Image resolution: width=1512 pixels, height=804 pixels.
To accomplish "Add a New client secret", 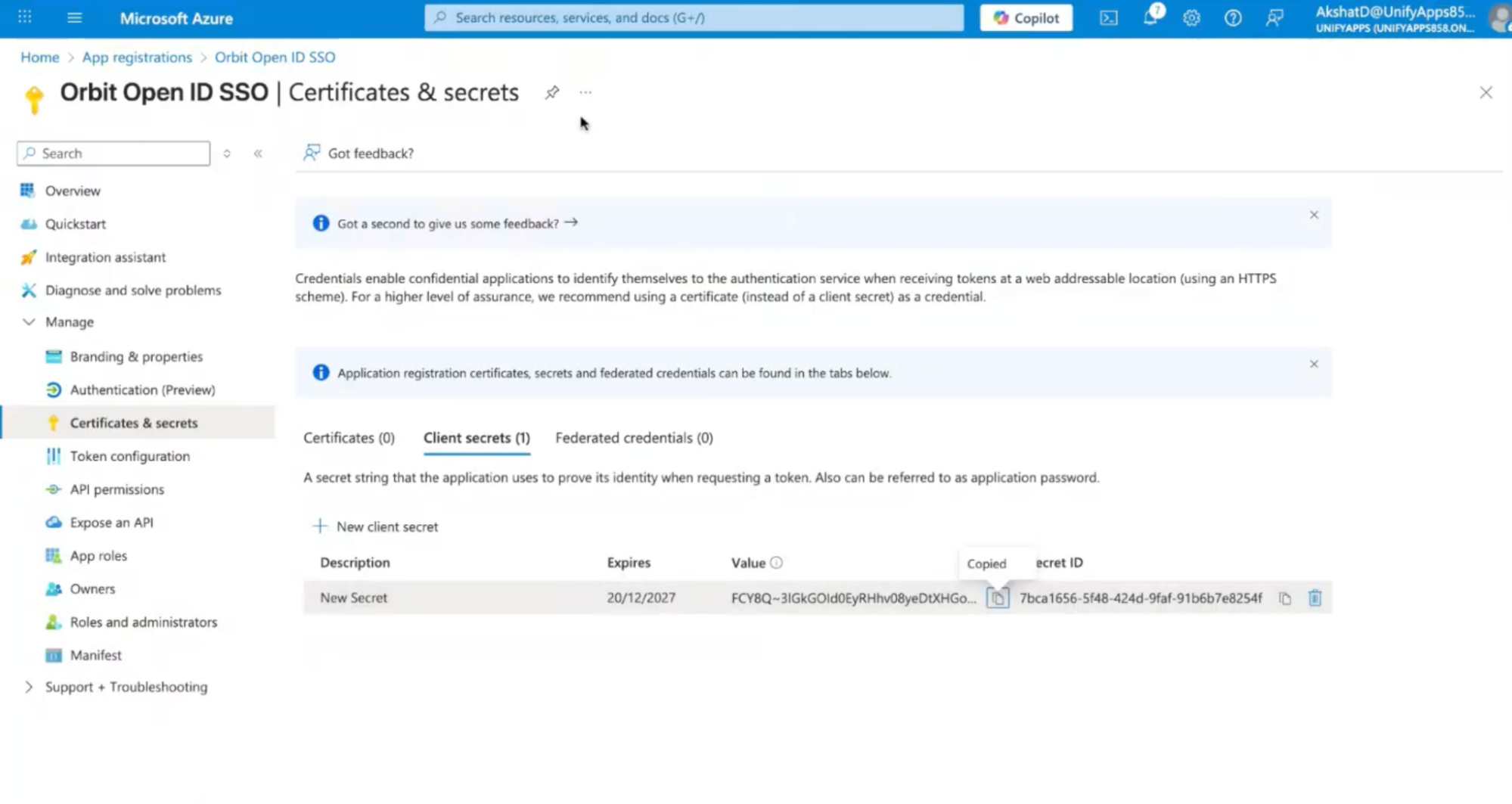I will click(376, 526).
